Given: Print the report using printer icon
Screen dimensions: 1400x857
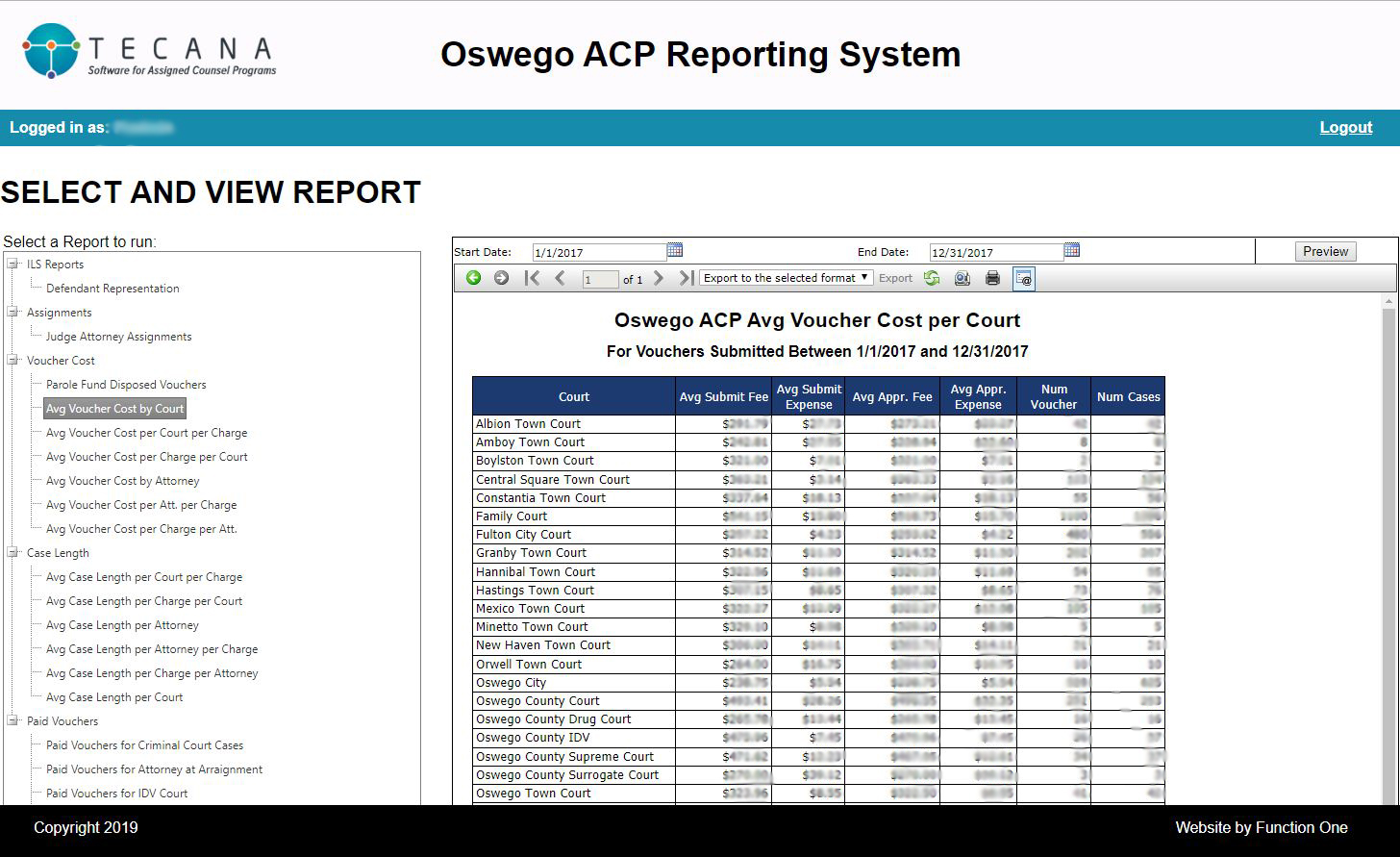Looking at the screenshot, I should coord(992,278).
